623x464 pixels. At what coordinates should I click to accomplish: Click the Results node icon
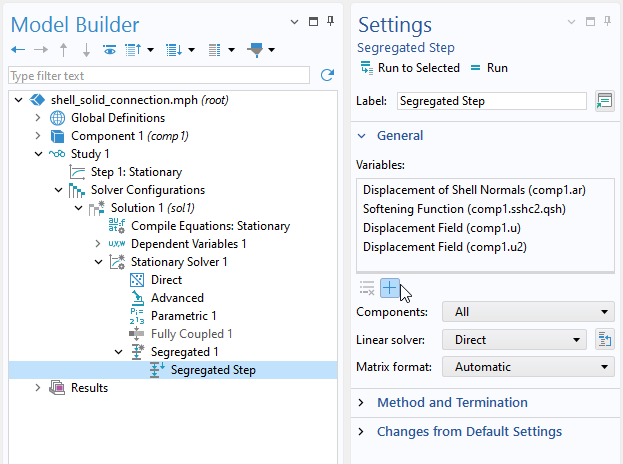(x=57, y=388)
